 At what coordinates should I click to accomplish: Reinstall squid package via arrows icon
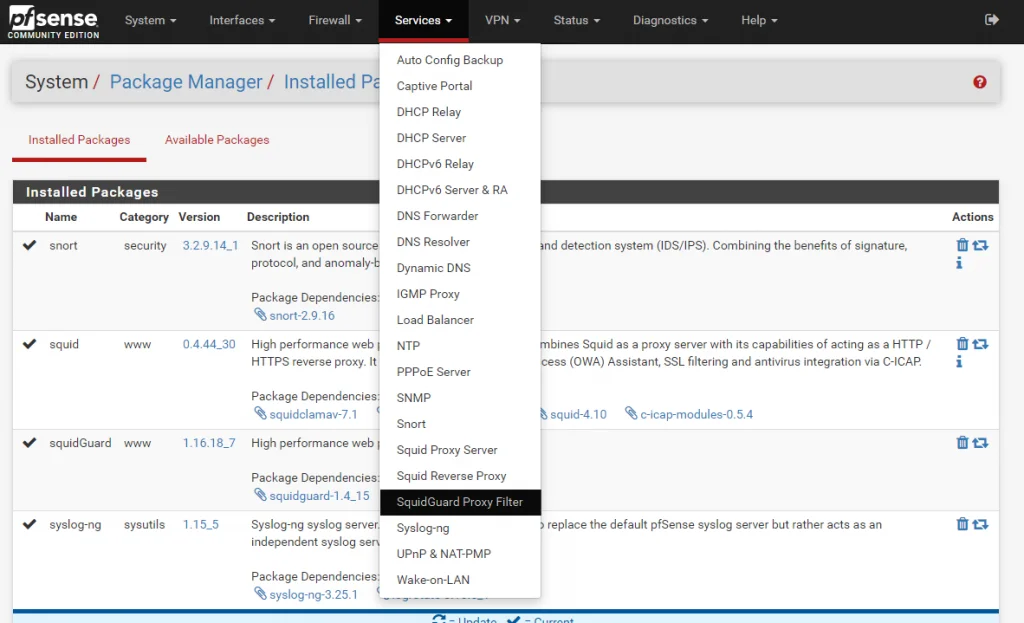980,343
